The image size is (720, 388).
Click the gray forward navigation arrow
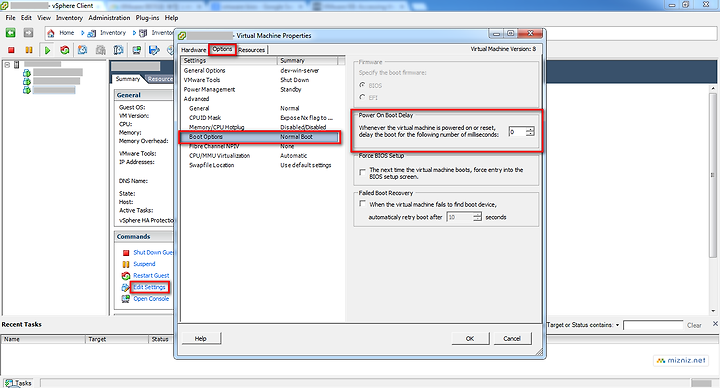[x=28, y=33]
